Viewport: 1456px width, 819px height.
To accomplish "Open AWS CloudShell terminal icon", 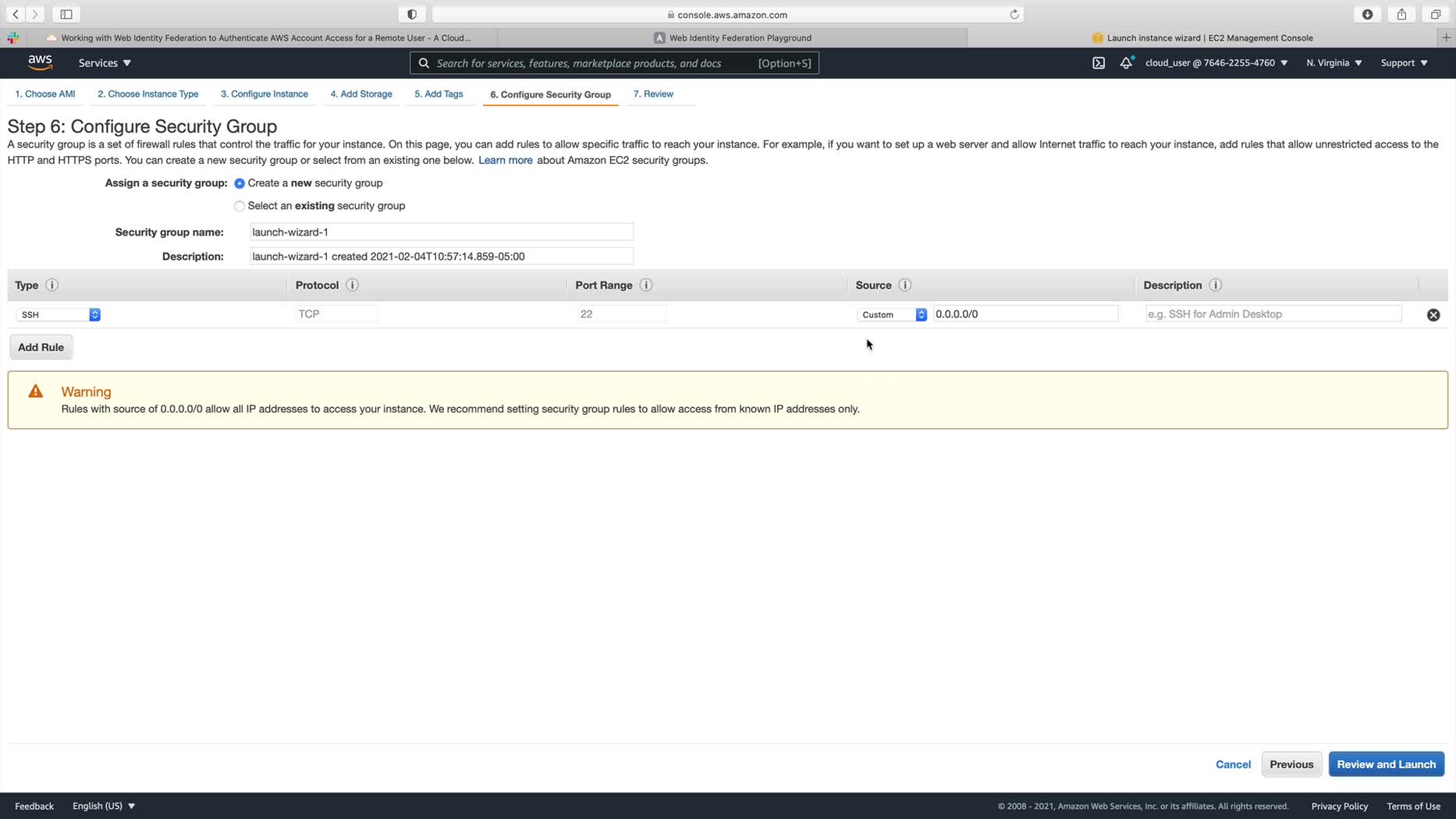I will (1099, 63).
